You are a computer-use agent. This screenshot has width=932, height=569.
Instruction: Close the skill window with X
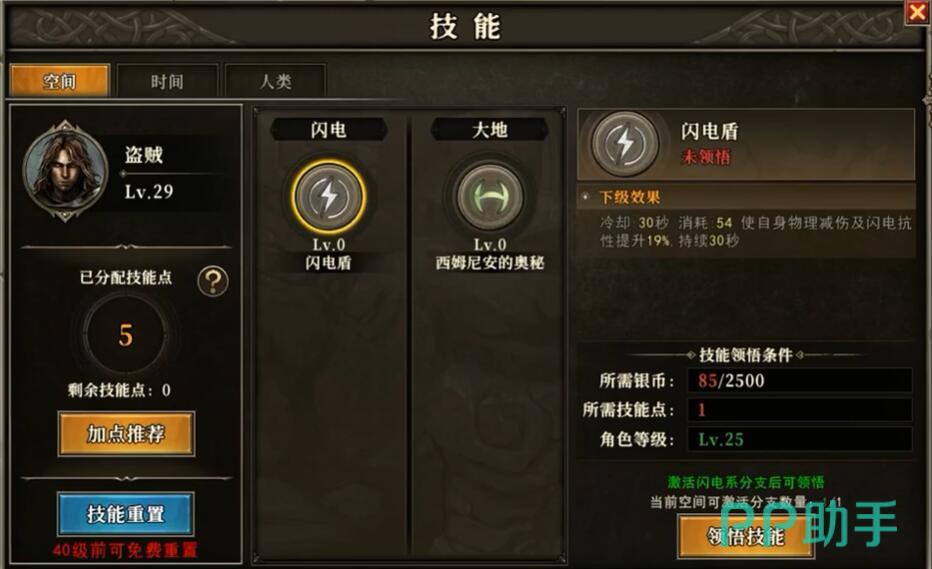click(917, 12)
